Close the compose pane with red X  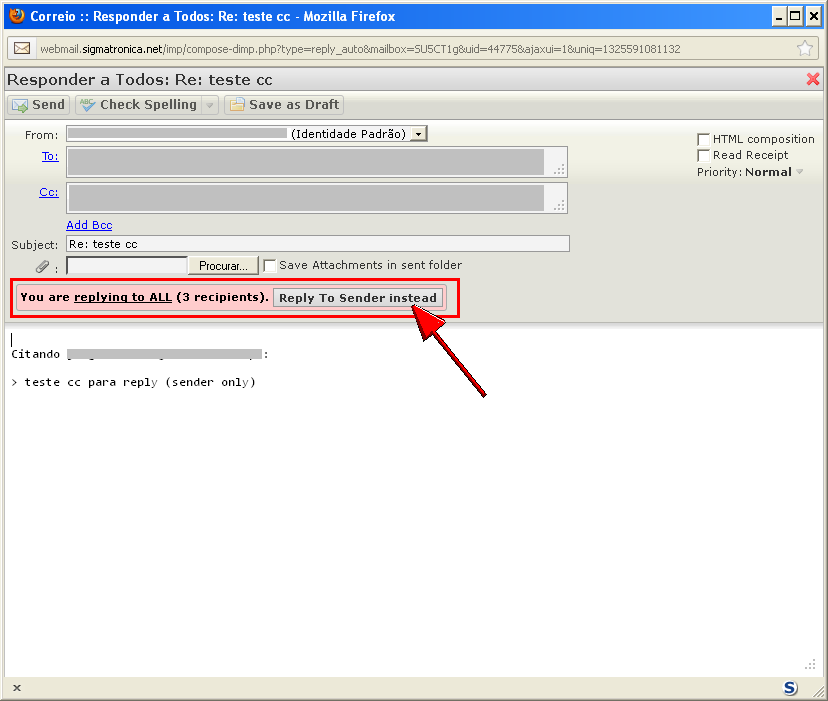pos(813,80)
